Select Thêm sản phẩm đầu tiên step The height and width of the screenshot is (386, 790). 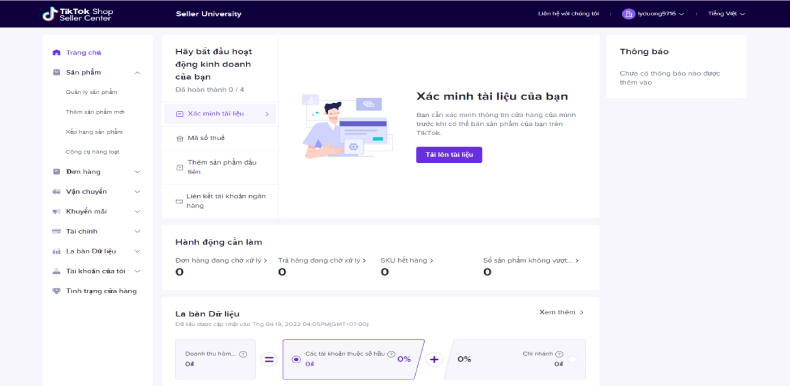click(x=220, y=167)
